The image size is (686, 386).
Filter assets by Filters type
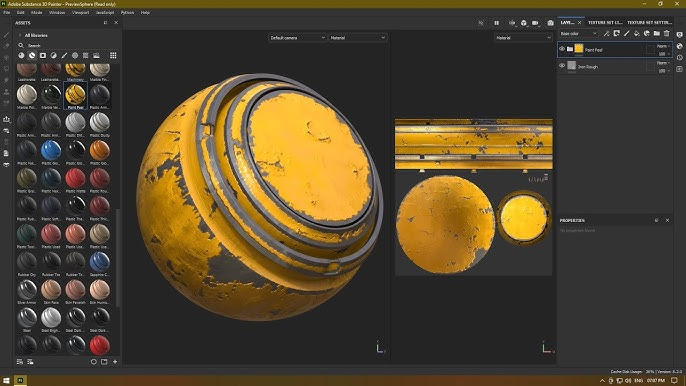53,56
